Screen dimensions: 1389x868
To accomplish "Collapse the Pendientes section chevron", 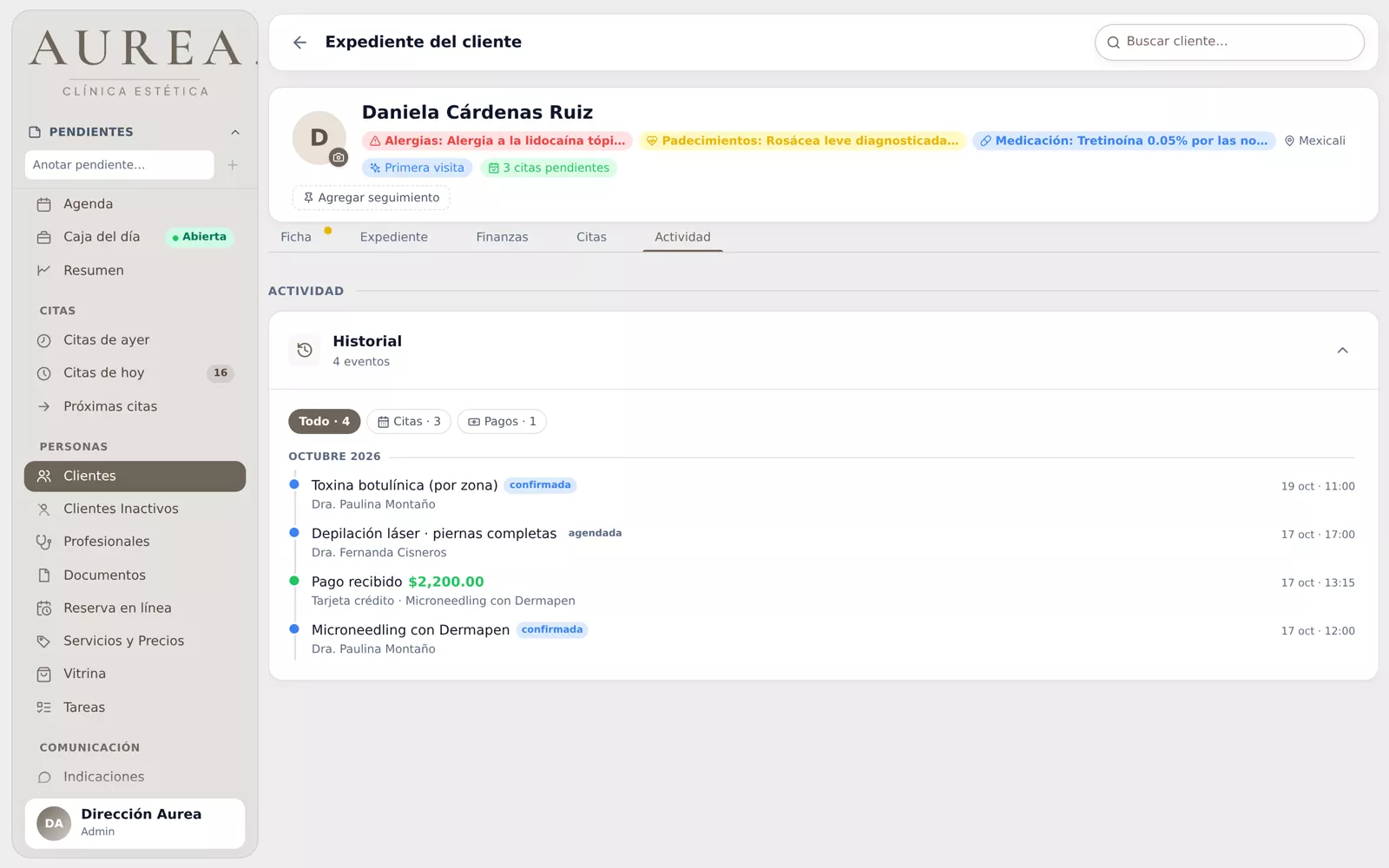I will click(x=234, y=132).
